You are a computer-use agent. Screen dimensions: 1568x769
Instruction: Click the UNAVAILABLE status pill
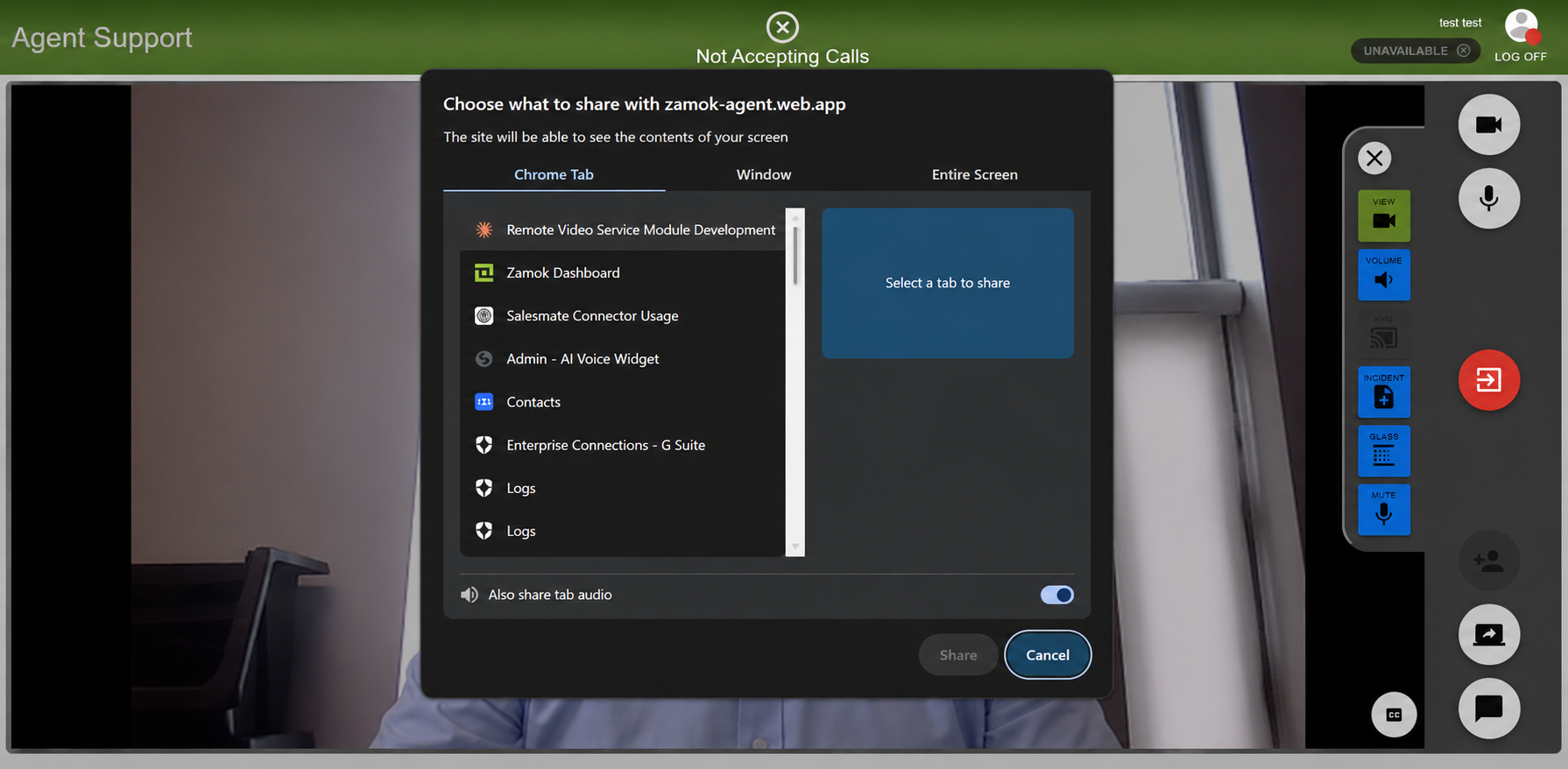point(1416,51)
